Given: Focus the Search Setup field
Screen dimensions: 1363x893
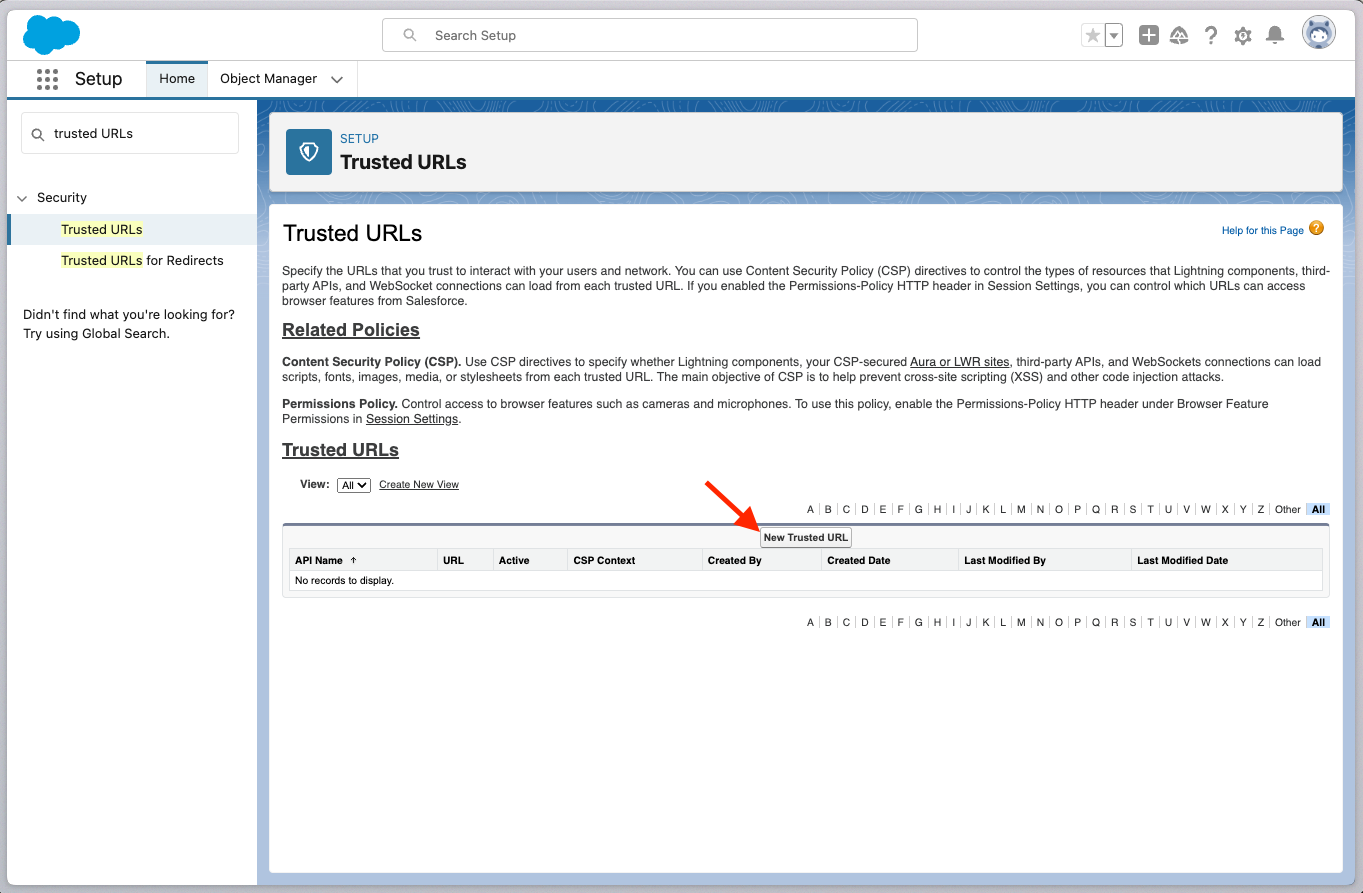Looking at the screenshot, I should [650, 35].
